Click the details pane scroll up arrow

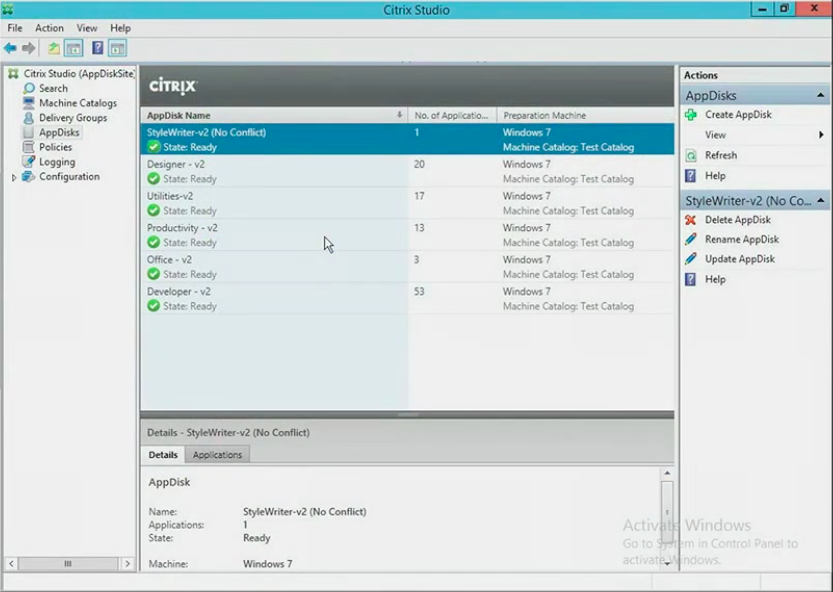[x=667, y=473]
